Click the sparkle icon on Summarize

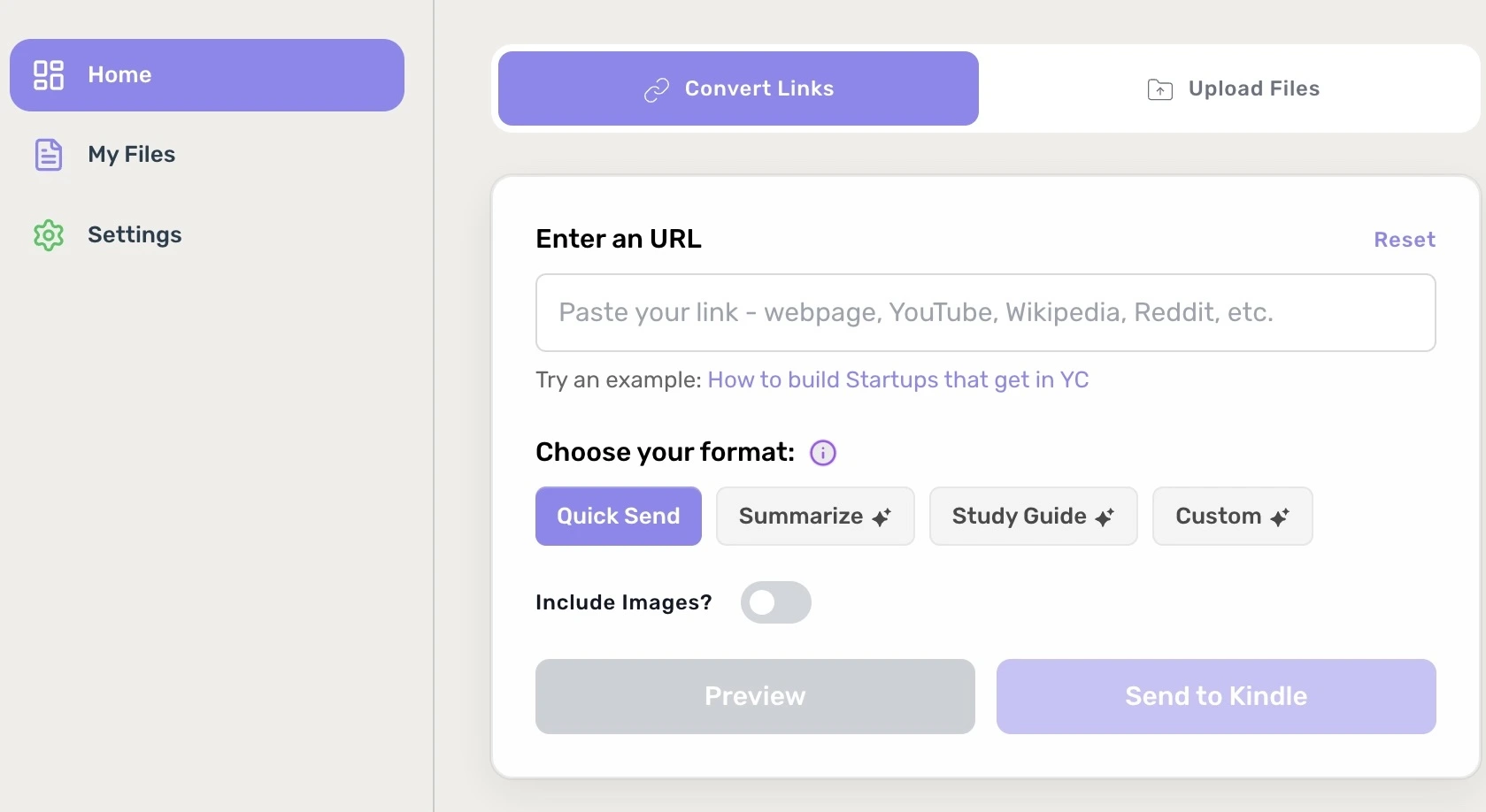tap(882, 517)
